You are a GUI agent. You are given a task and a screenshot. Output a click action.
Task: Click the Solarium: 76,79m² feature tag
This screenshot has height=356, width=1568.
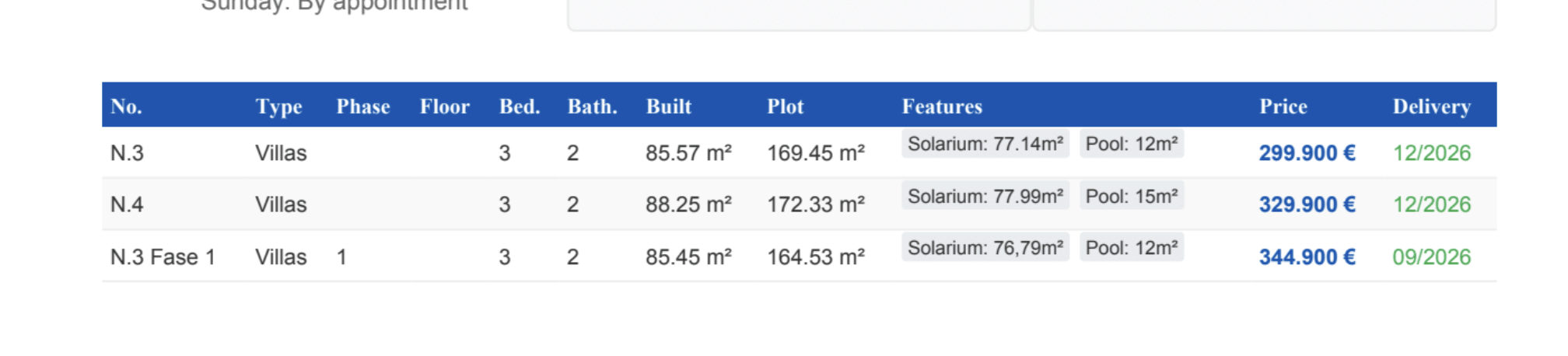[985, 248]
